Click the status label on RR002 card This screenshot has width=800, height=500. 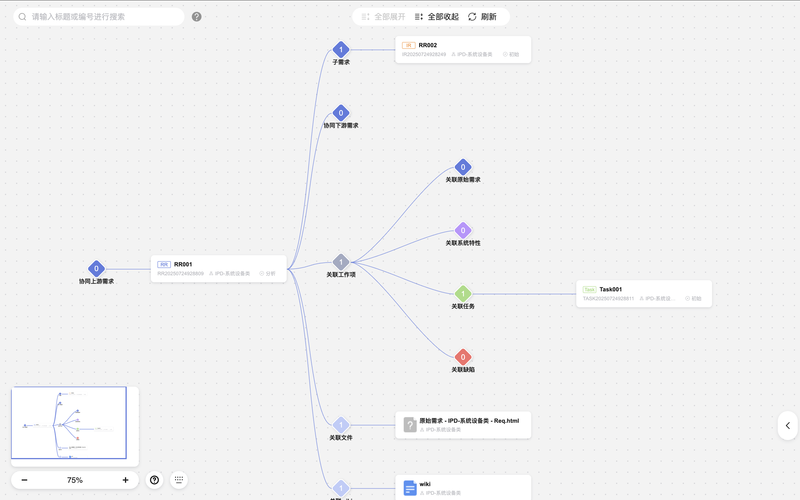point(511,54)
